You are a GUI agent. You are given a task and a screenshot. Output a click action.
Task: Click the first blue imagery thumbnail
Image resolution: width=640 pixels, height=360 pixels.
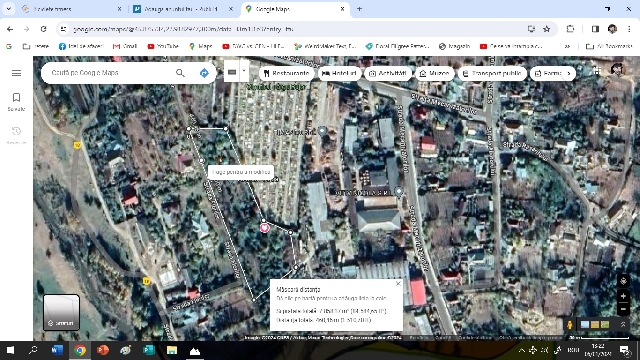585,324
